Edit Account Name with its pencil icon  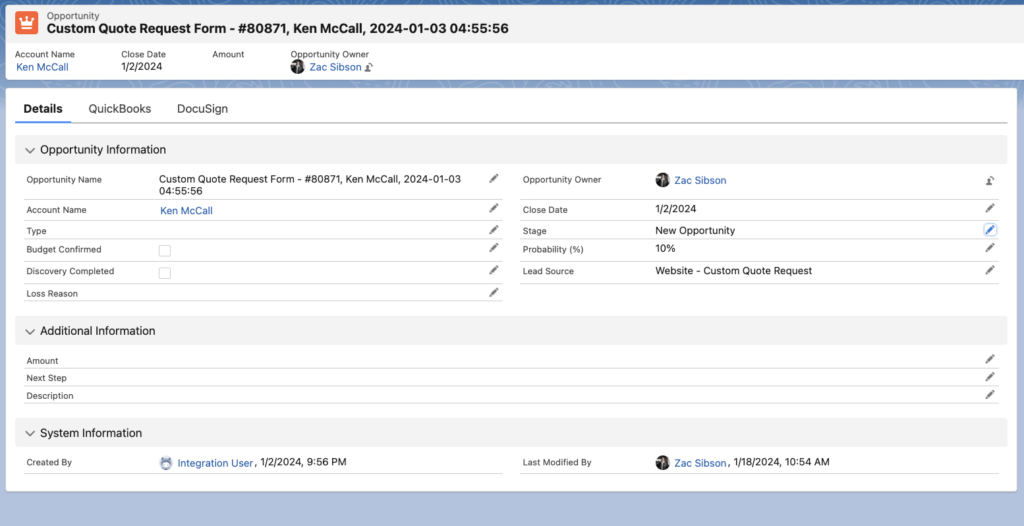[x=494, y=208]
